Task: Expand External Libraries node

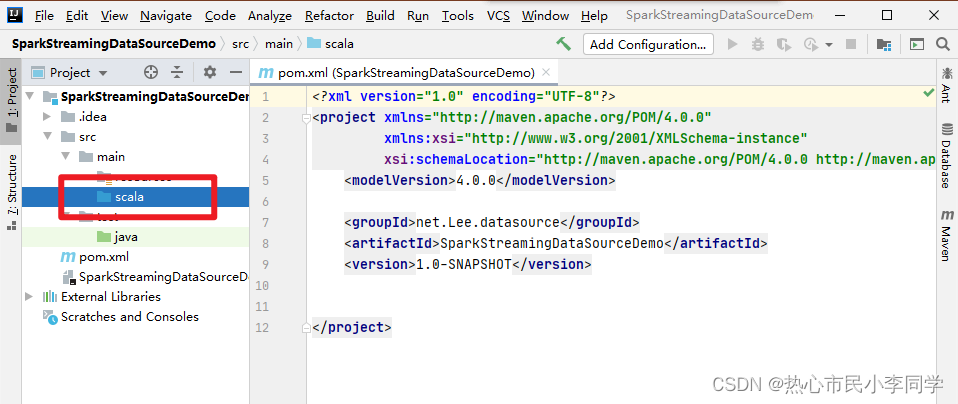Action: pyautogui.click(x=29, y=296)
